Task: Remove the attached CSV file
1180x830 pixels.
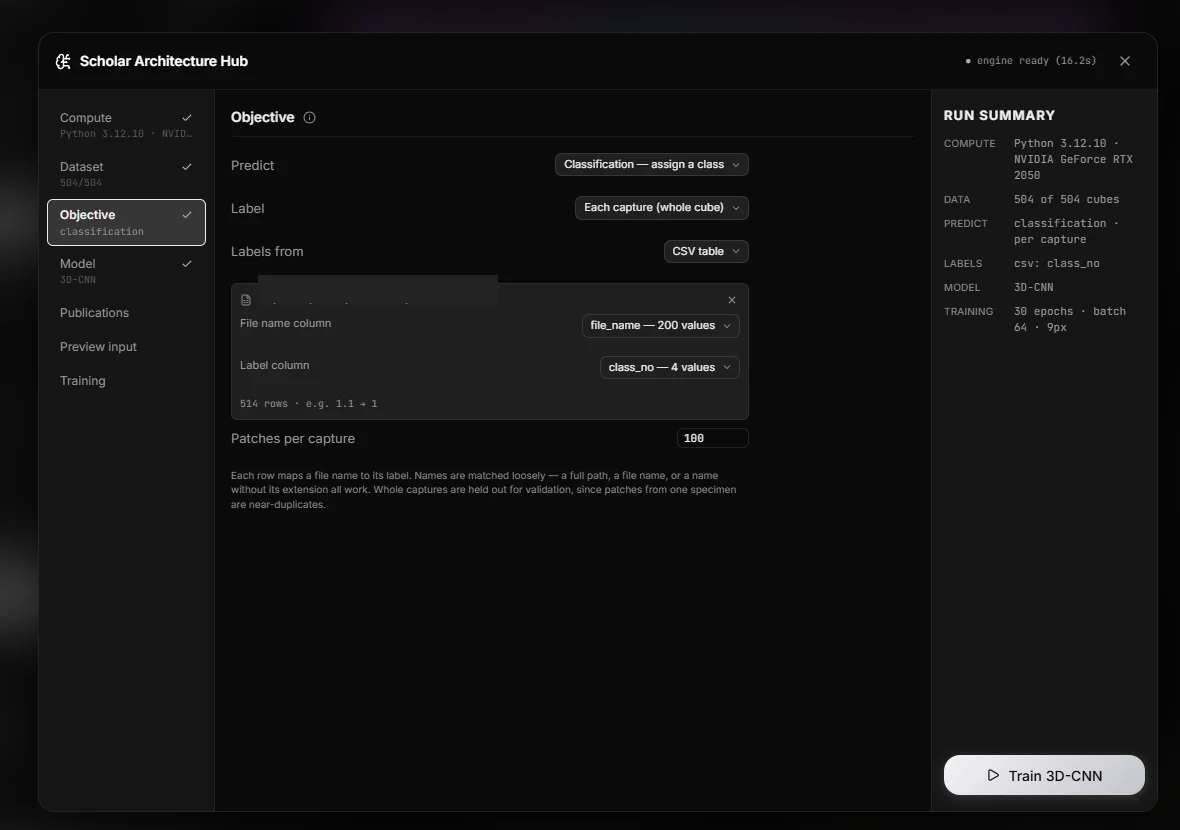Action: pyautogui.click(x=731, y=300)
